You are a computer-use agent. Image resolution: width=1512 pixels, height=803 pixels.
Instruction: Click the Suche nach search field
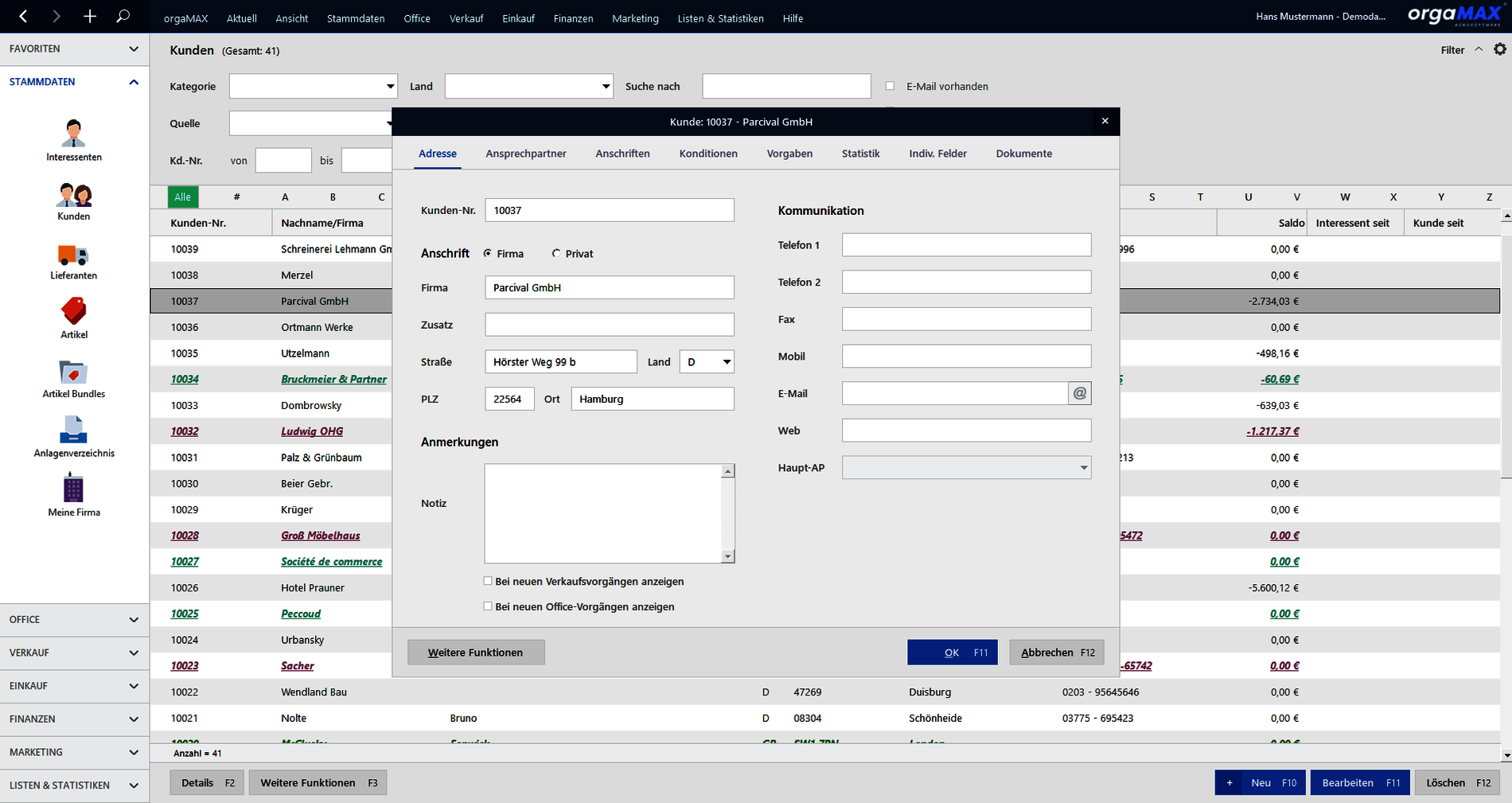[786, 86]
